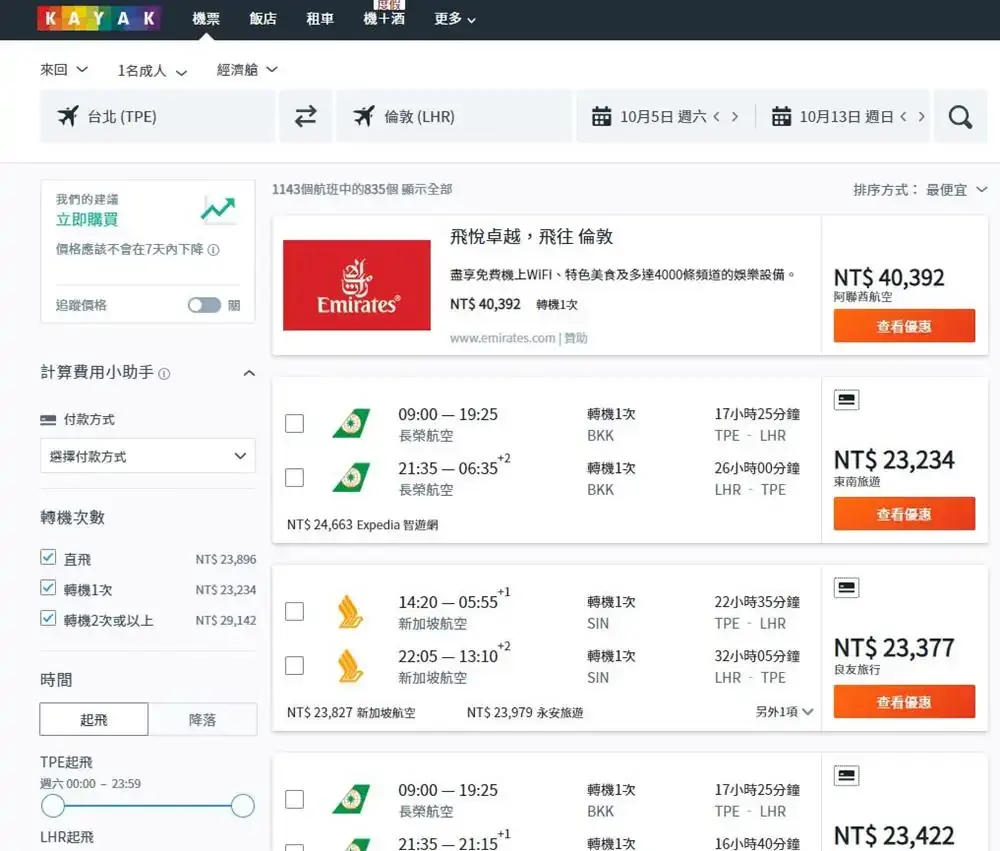Open the 租車 tab
Screen dimensions: 1000x851
(x=320, y=19)
